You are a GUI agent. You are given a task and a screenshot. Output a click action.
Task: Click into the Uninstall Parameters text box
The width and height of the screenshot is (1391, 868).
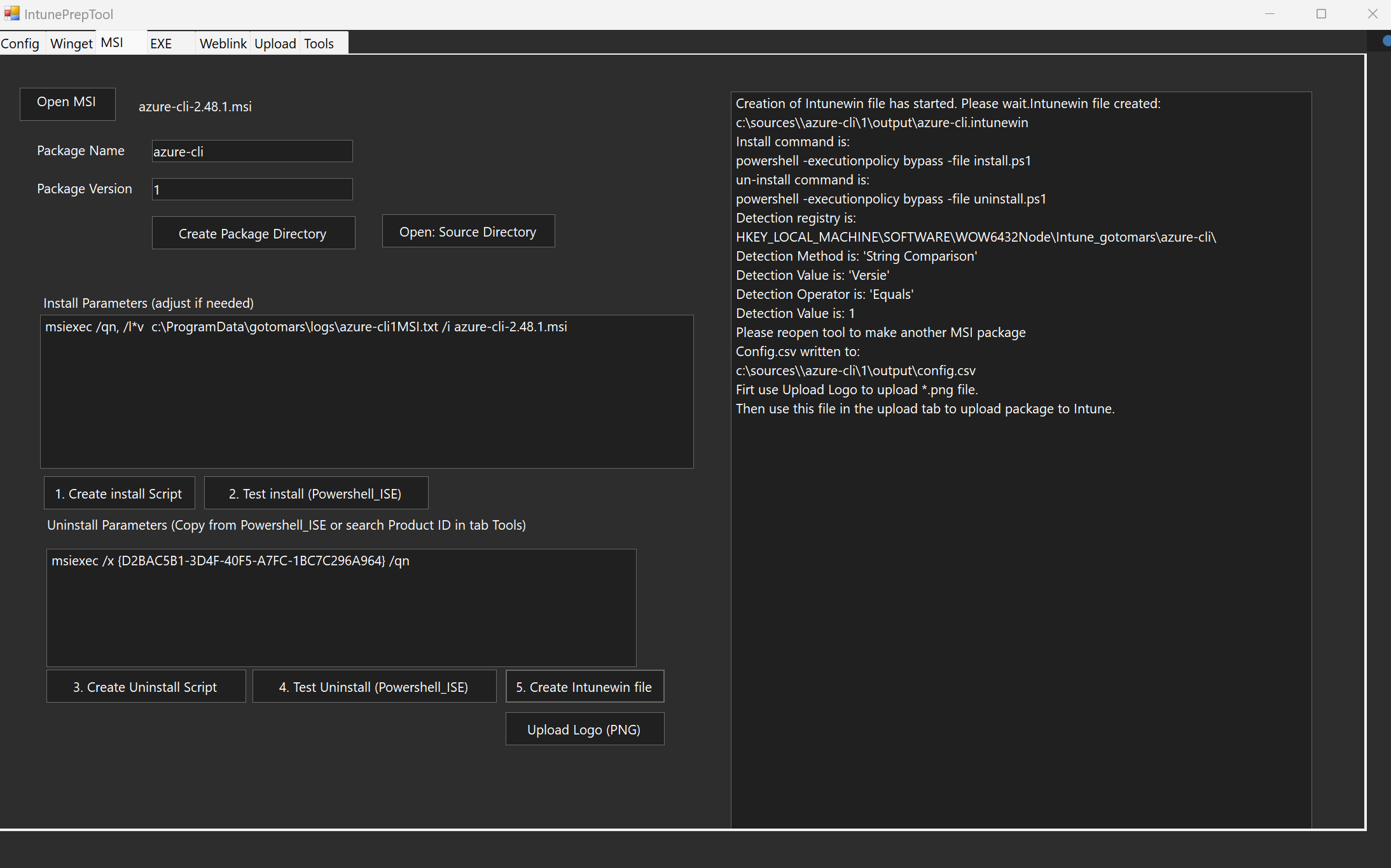(341, 607)
